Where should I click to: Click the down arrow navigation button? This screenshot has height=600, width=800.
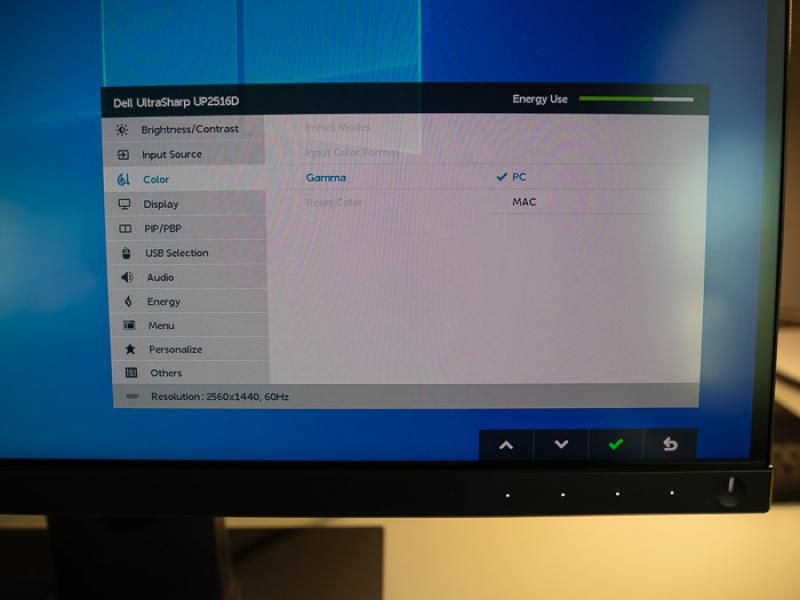pyautogui.click(x=561, y=444)
